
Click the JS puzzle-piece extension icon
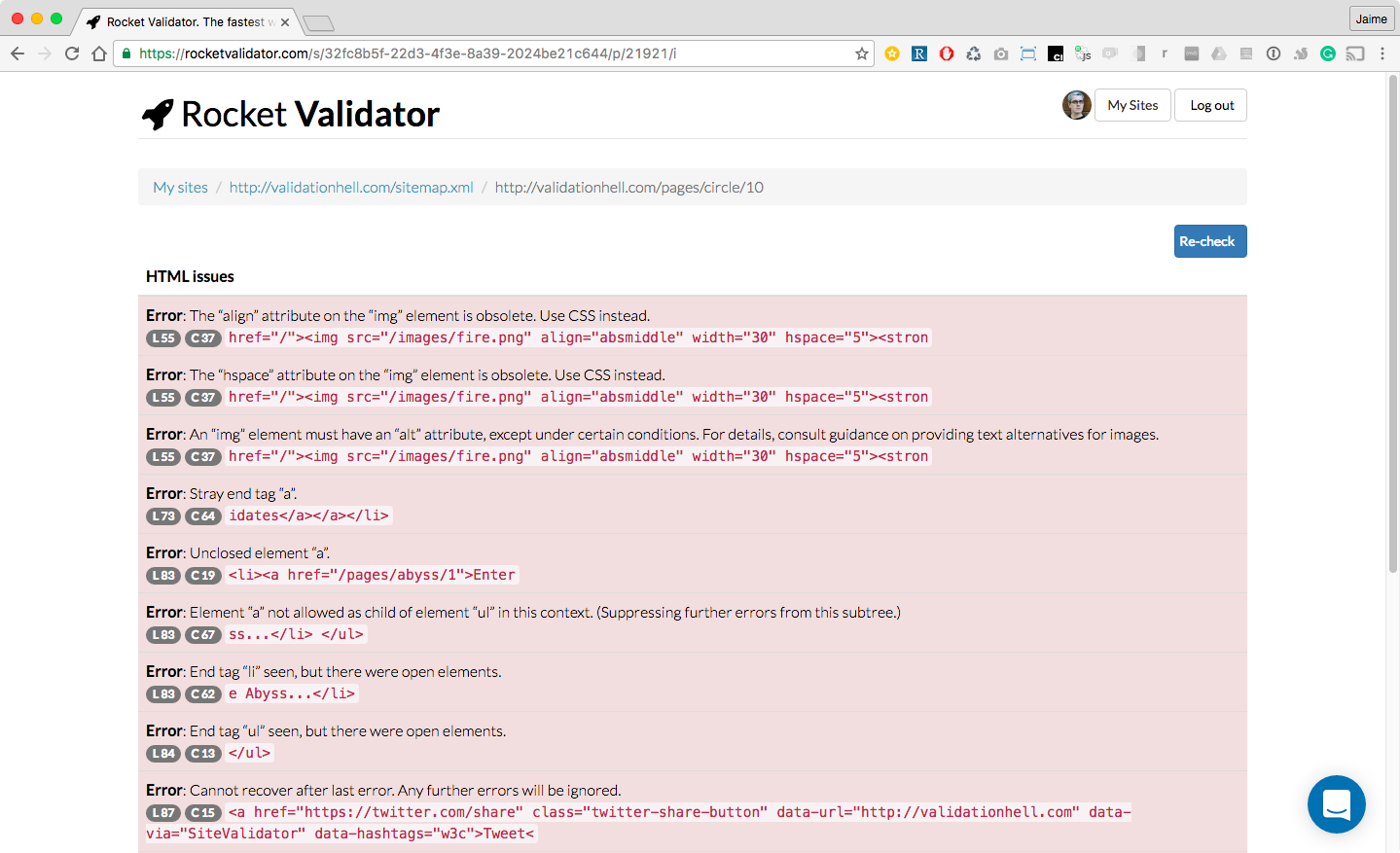[x=1083, y=53]
